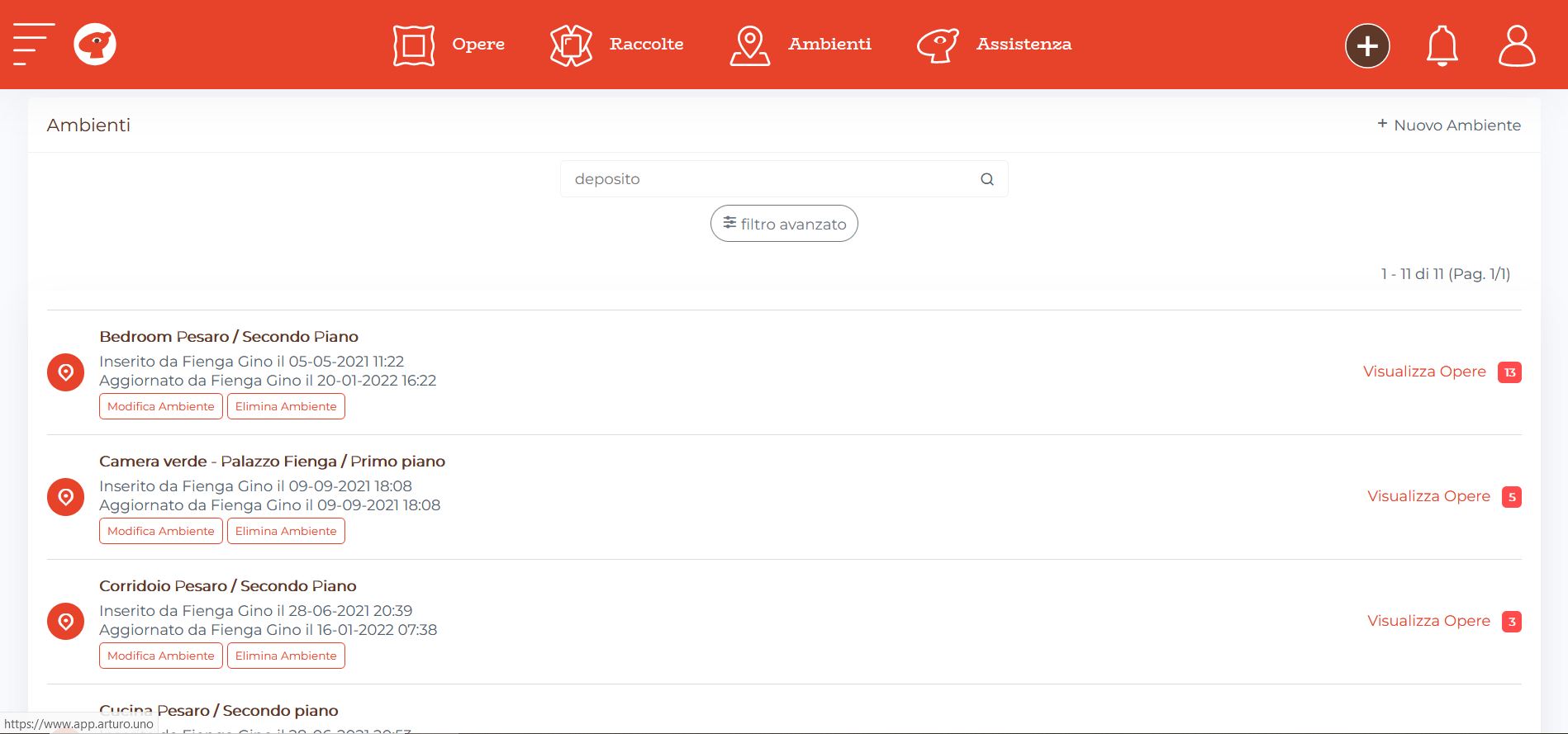Open the notifications bell icon

click(x=1442, y=45)
